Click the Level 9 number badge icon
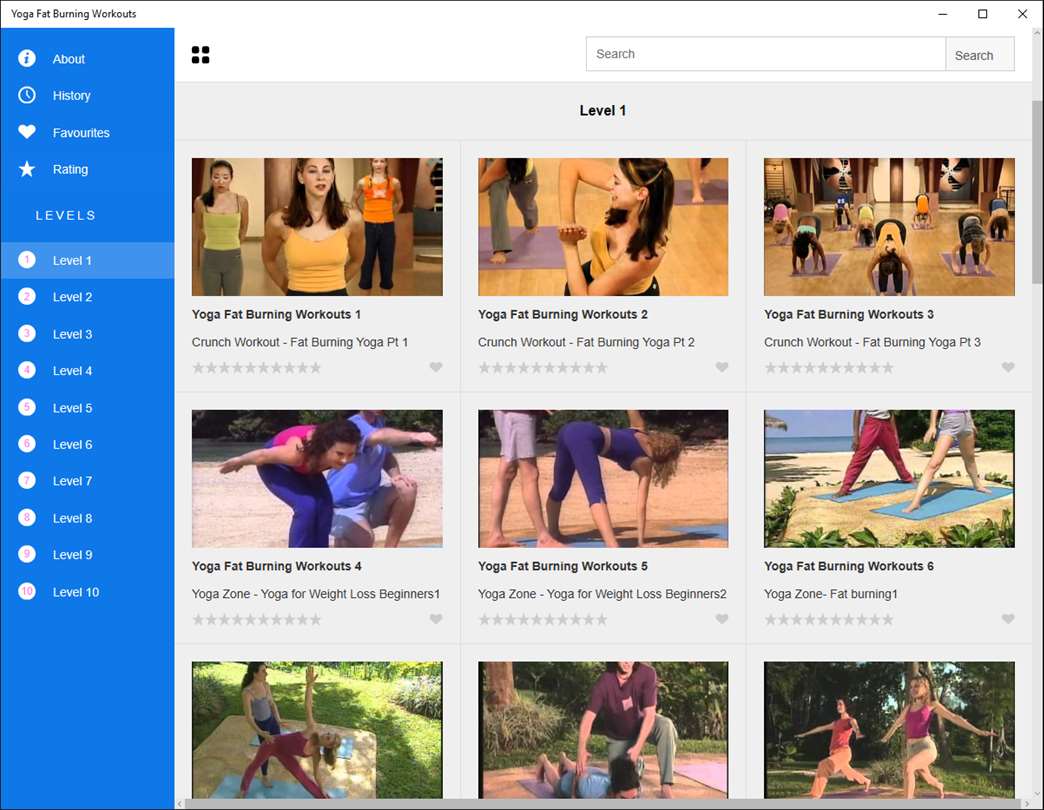1044x810 pixels. [27, 554]
